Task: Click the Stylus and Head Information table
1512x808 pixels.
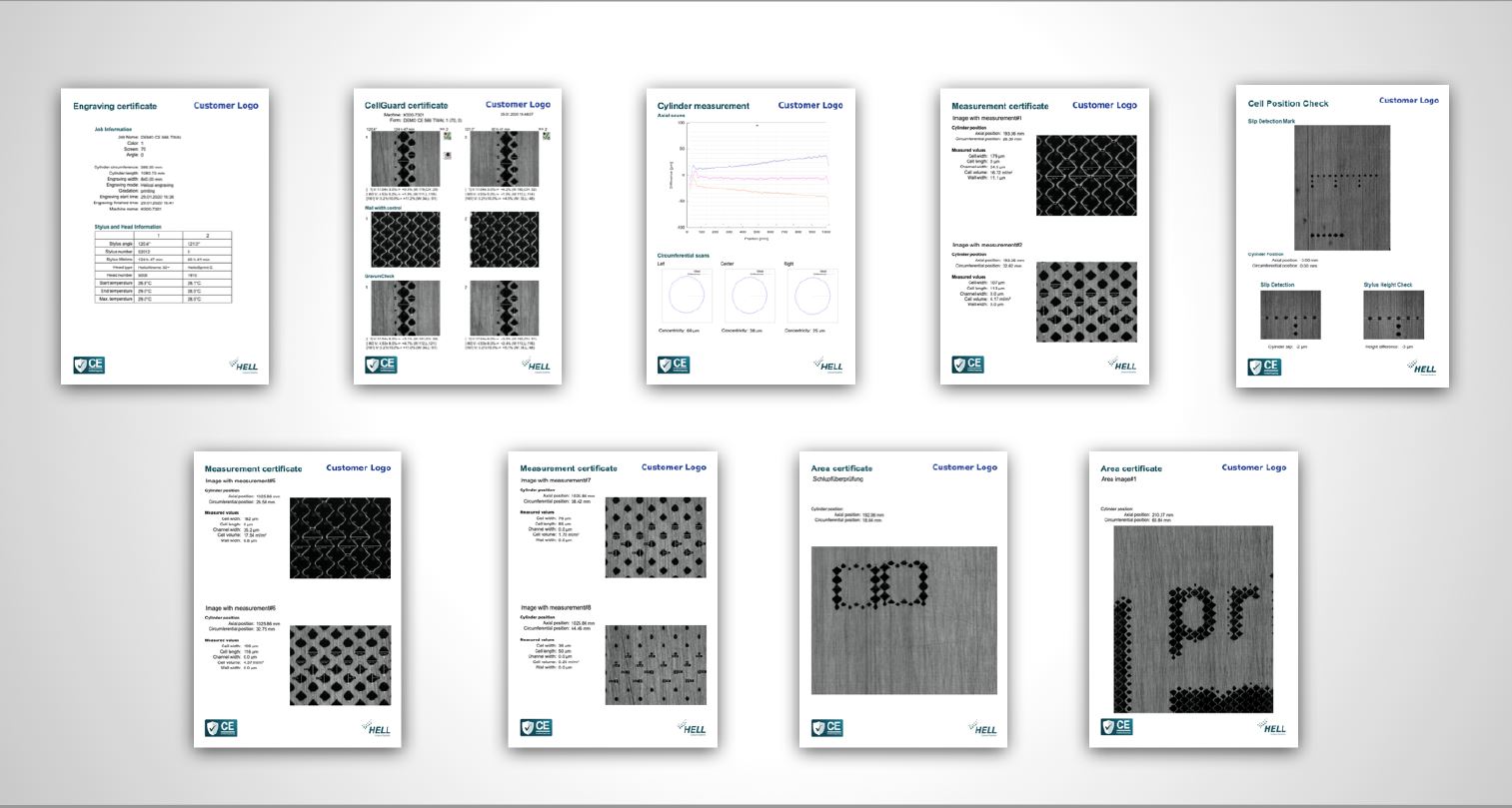Action: coord(163,267)
